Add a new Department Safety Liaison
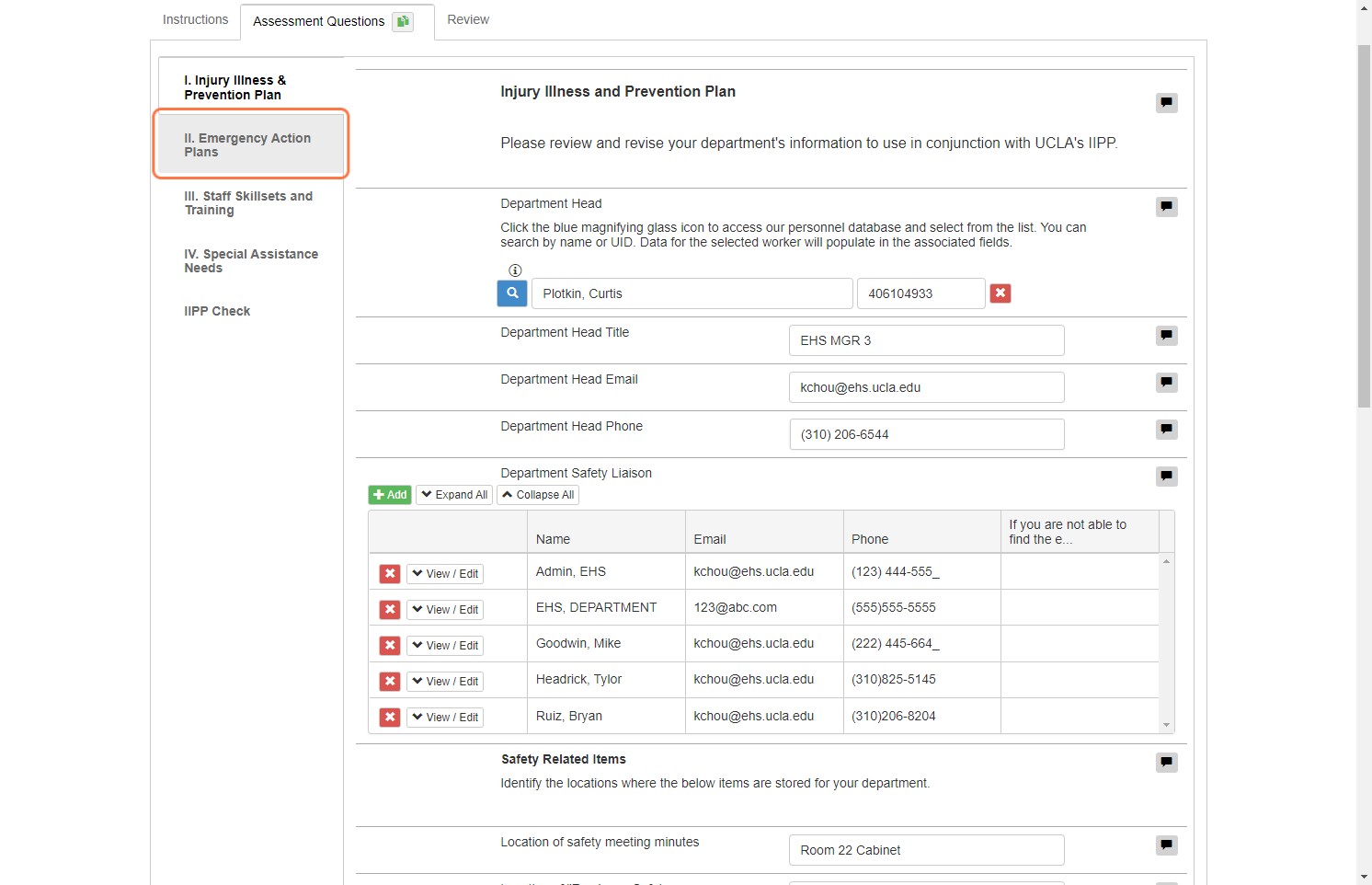Viewport: 1372px width, 885px height. (x=390, y=495)
